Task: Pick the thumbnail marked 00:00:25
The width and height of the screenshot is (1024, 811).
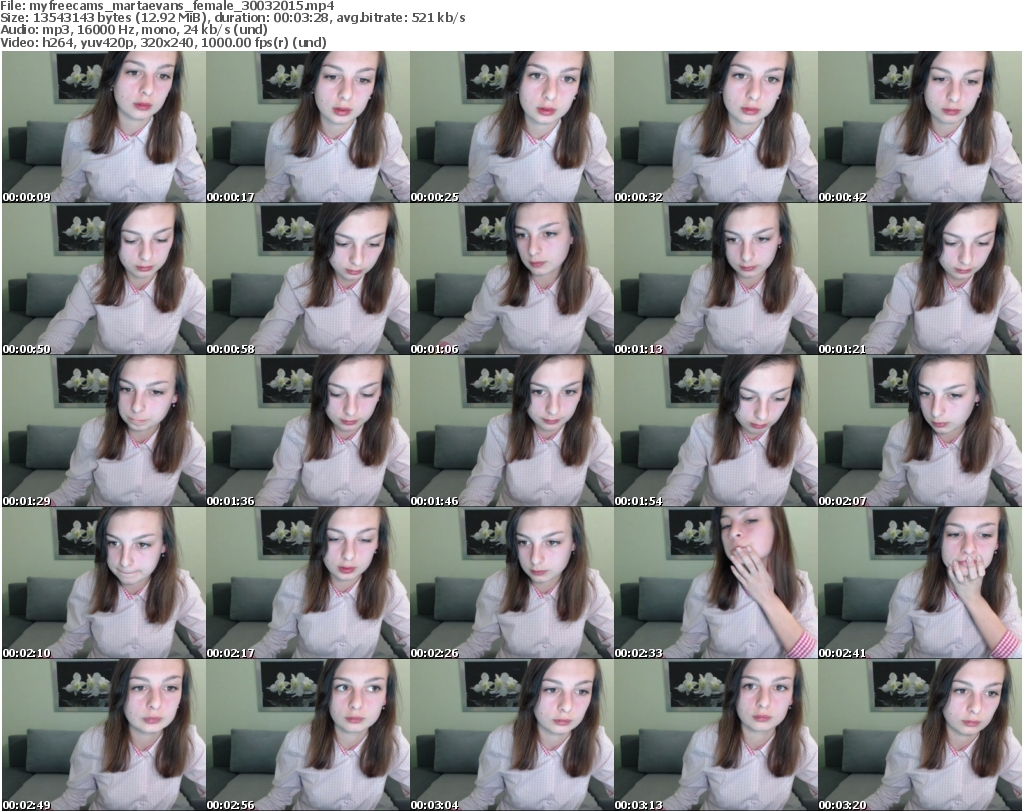Action: coord(511,127)
